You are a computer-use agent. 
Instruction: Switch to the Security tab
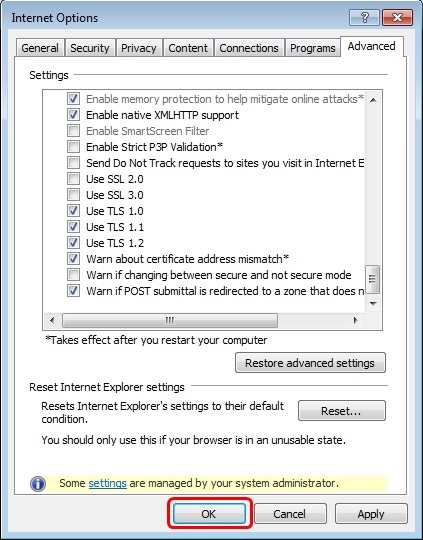pos(90,48)
